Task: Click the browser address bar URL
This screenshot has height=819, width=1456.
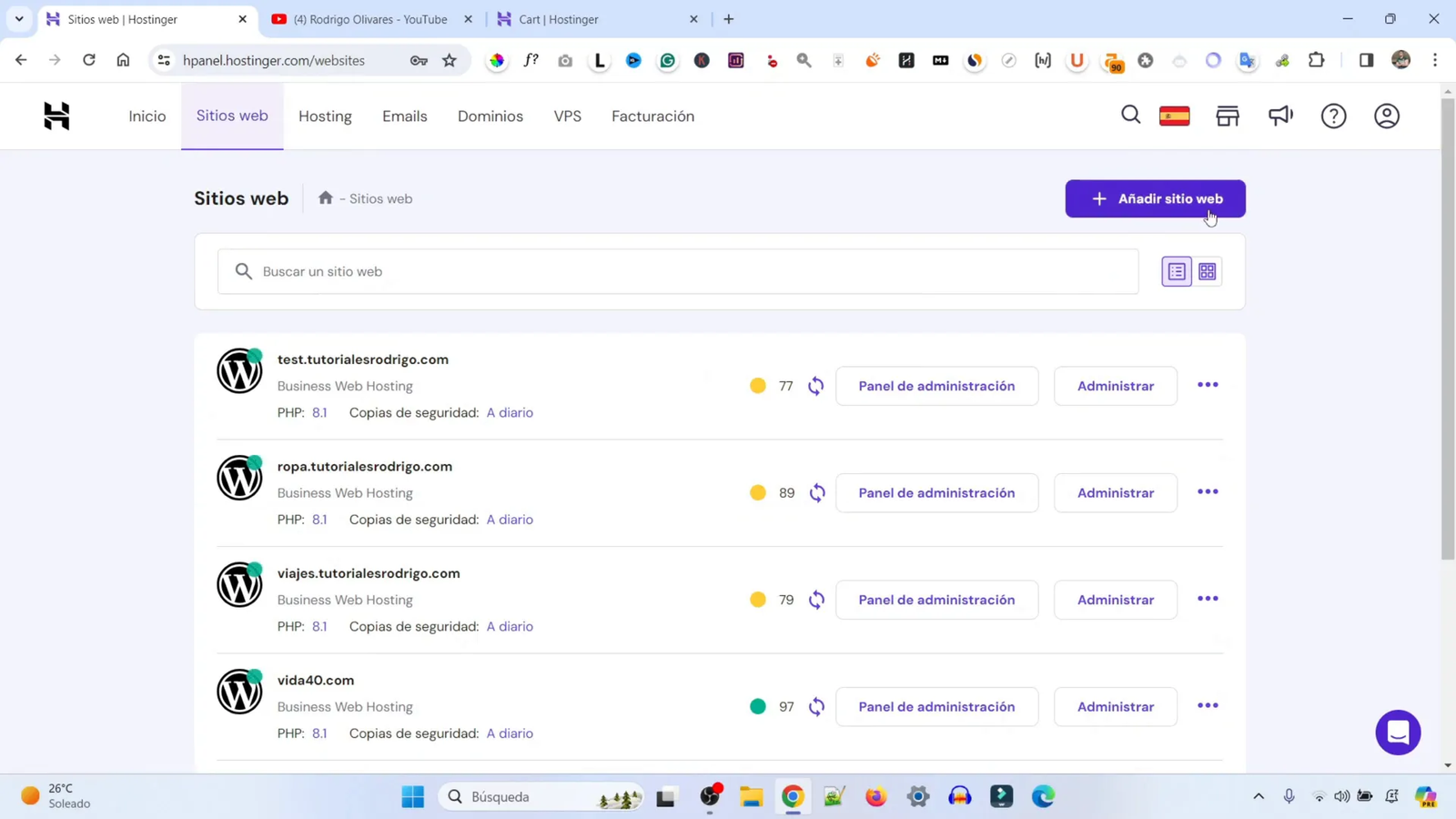Action: pyautogui.click(x=274, y=60)
